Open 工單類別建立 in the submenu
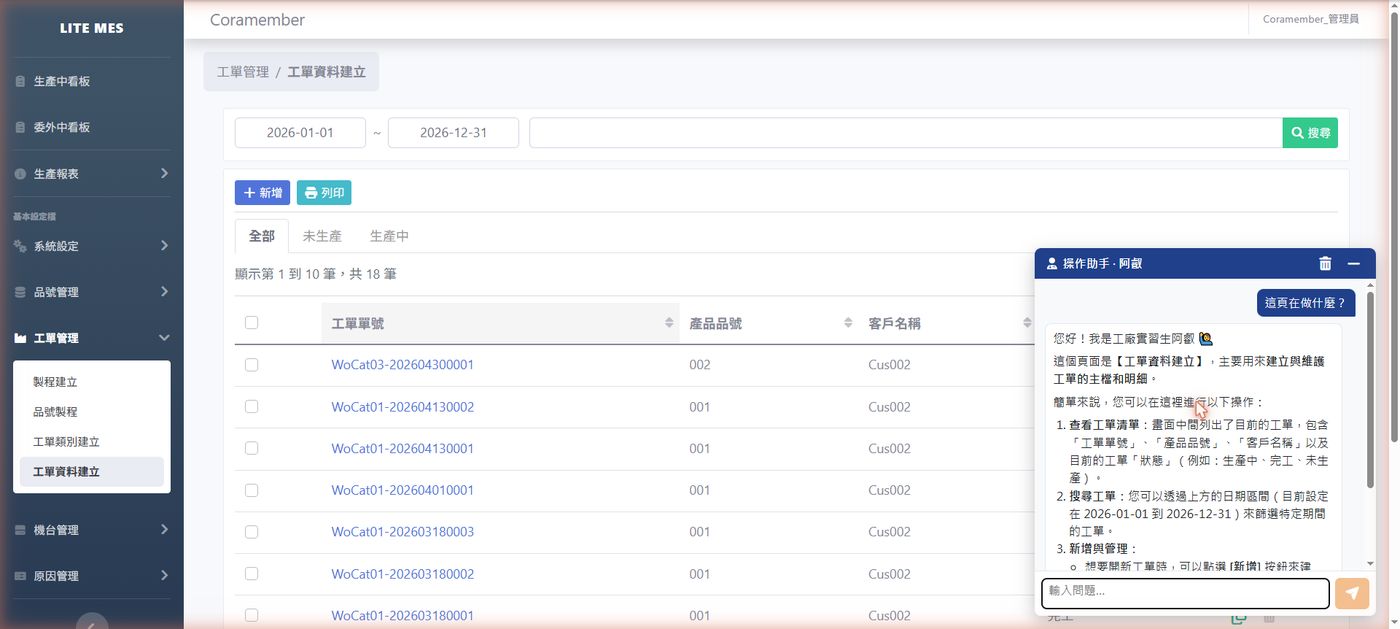Viewport: 1400px width, 629px height. pos(66,442)
